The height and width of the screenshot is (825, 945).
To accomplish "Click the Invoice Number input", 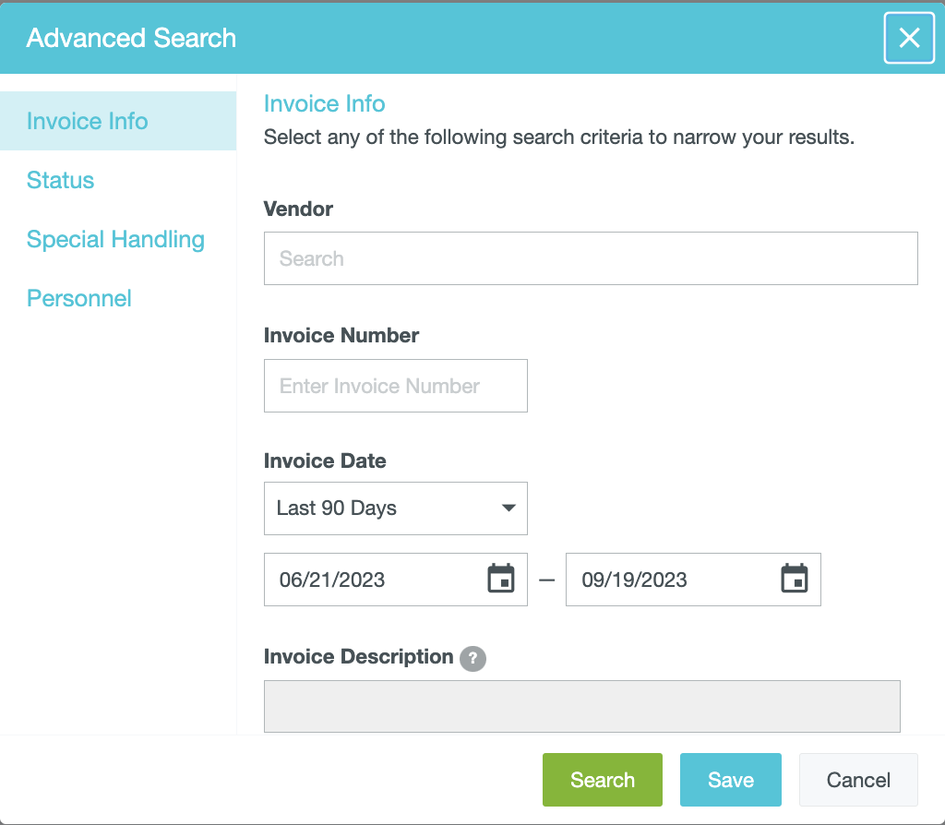I will click(395, 386).
